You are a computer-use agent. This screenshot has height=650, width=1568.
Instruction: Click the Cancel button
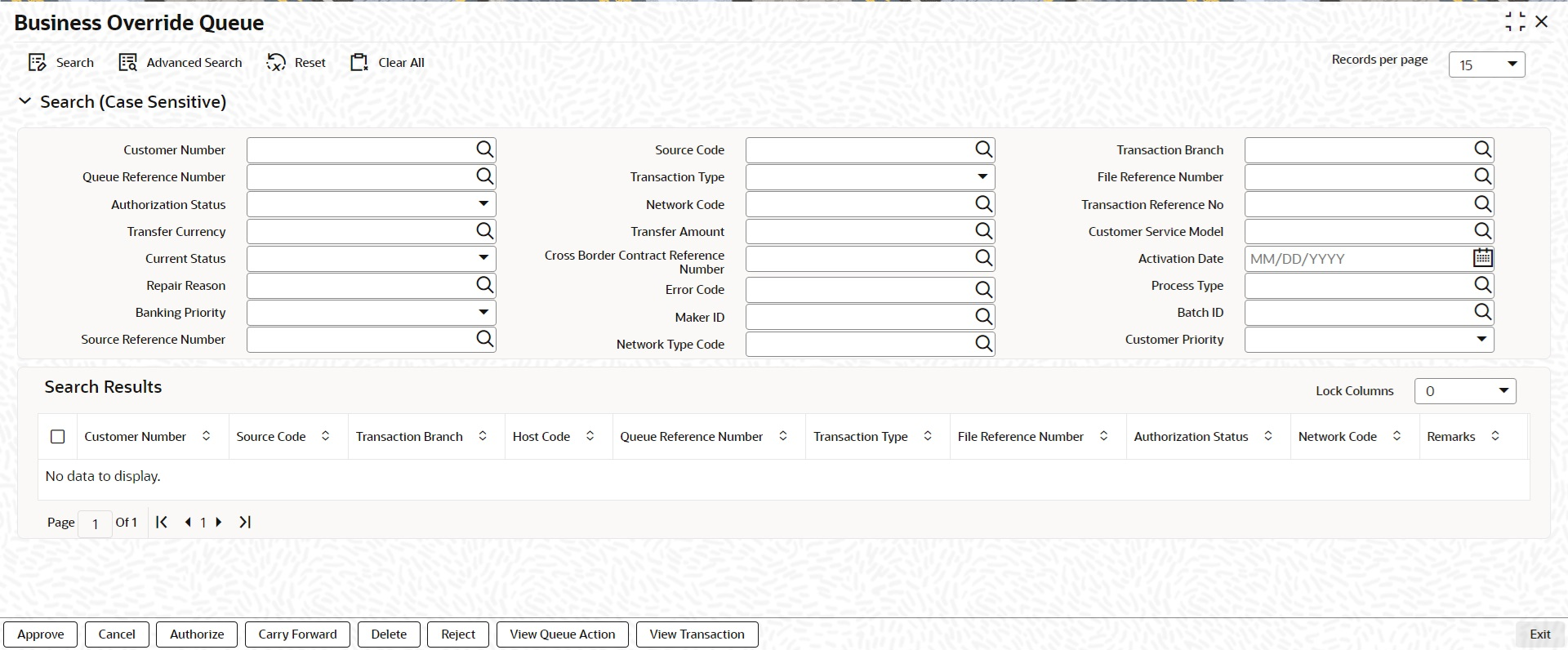pyautogui.click(x=117, y=634)
